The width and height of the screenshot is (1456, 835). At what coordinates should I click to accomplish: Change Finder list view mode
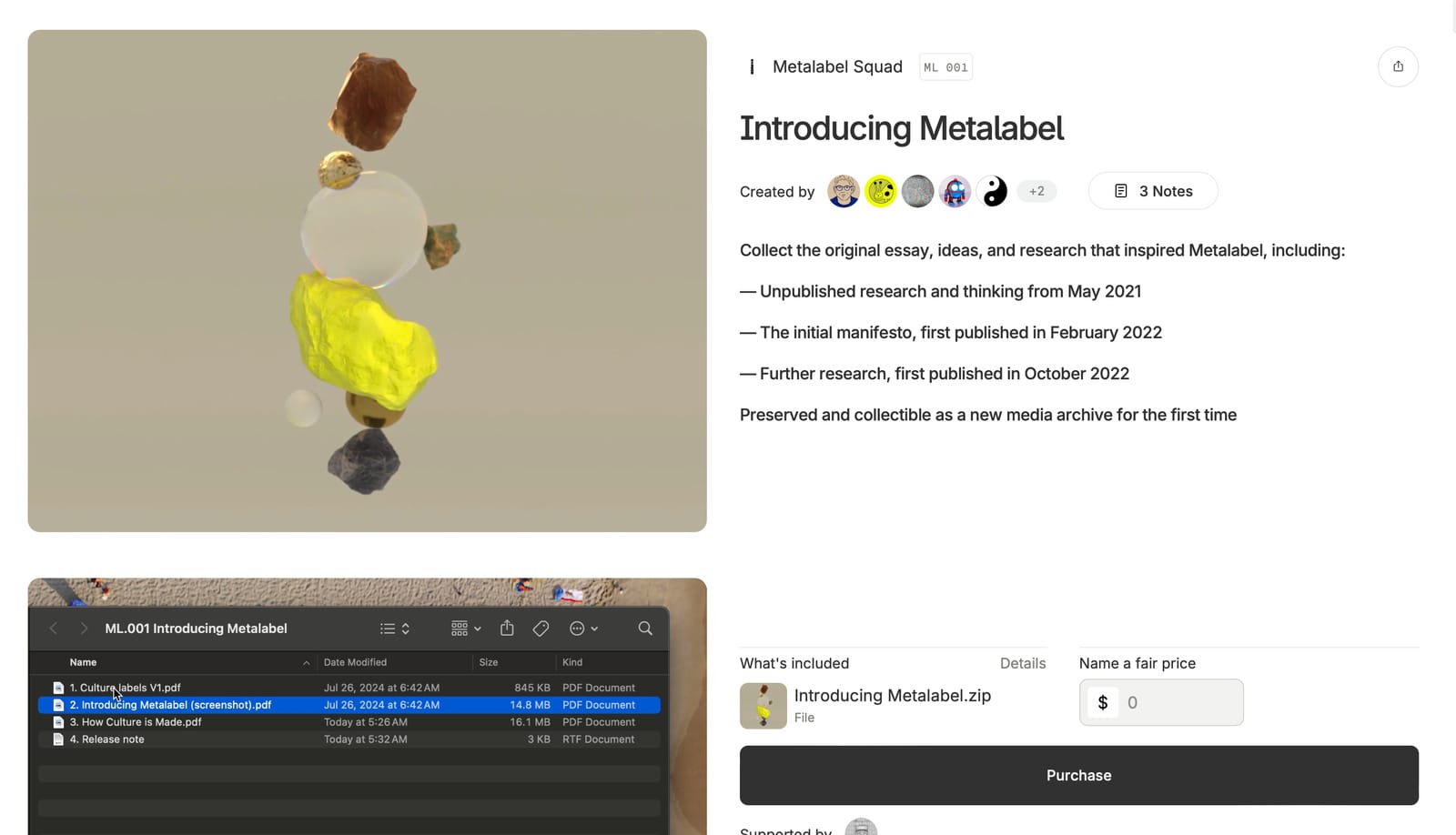[x=395, y=629]
